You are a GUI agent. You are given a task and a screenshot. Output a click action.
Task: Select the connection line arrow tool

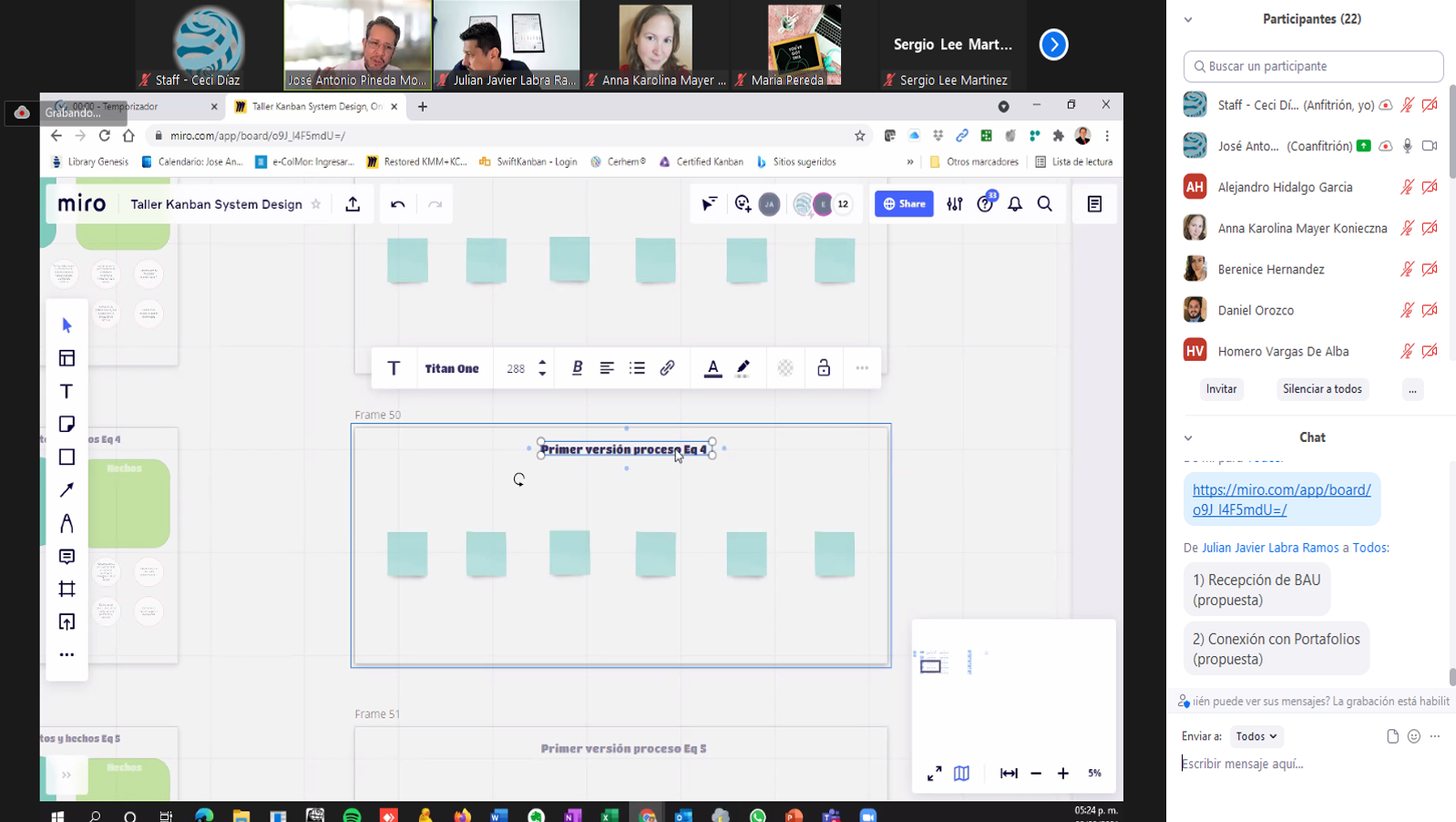[x=67, y=490]
